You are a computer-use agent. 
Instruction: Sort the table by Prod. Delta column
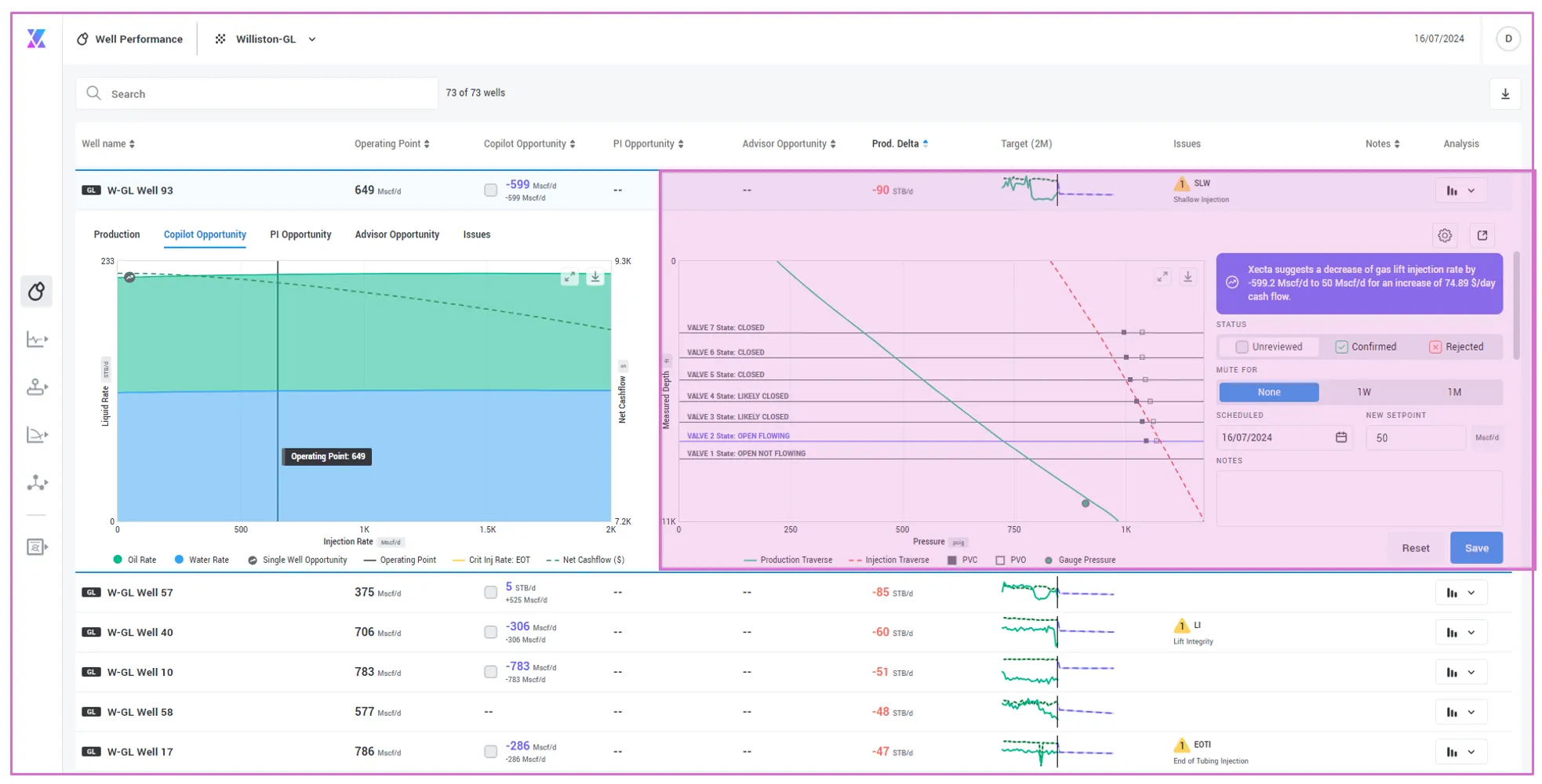[900, 143]
